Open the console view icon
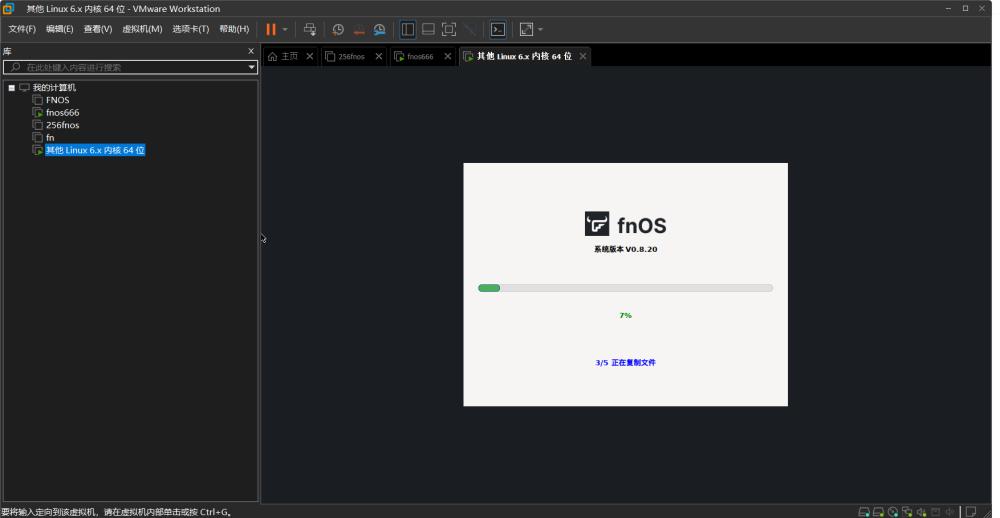1000x518 pixels. pos(497,29)
